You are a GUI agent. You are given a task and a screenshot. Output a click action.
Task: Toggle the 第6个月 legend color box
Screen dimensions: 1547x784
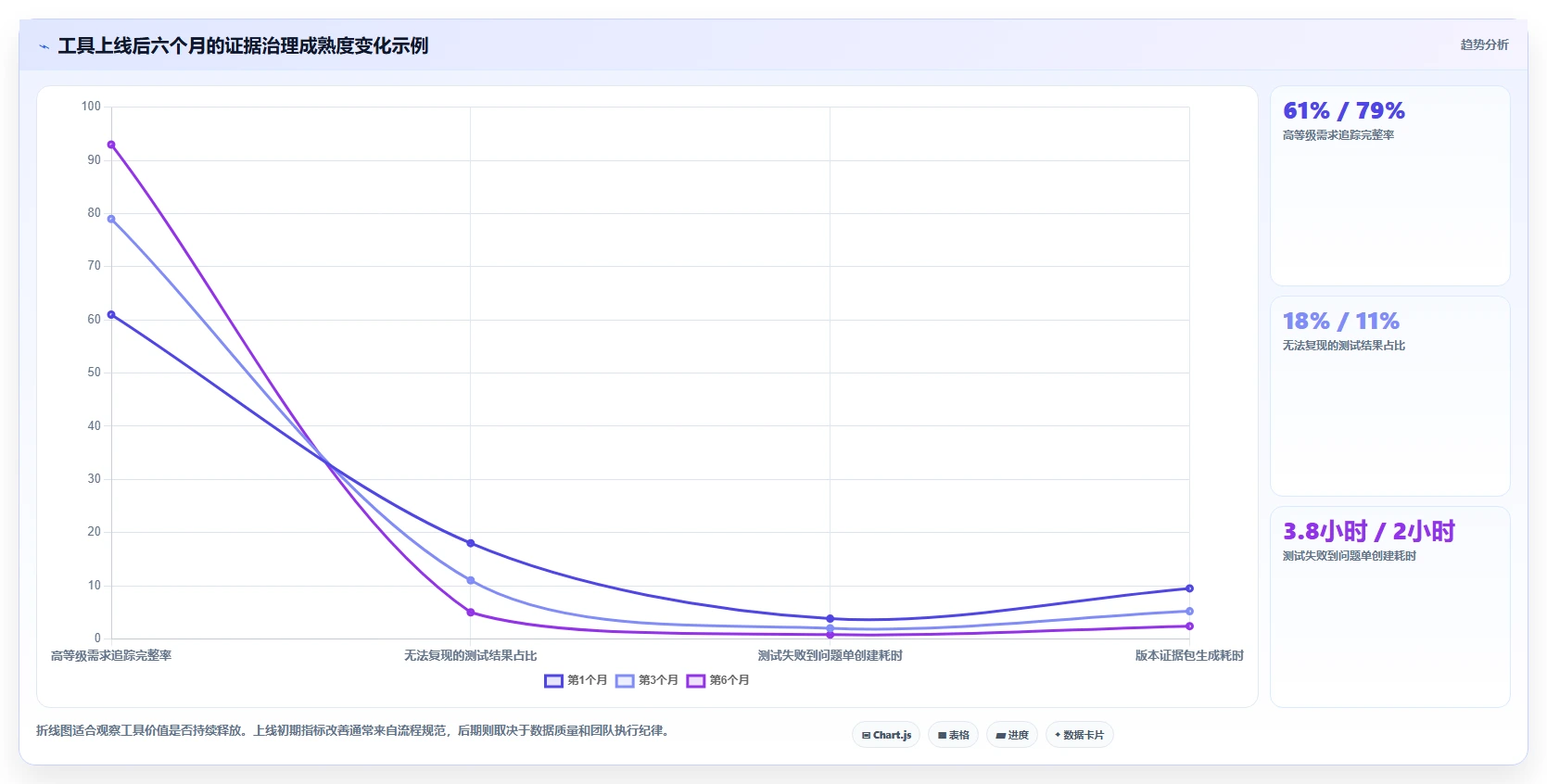(x=696, y=680)
